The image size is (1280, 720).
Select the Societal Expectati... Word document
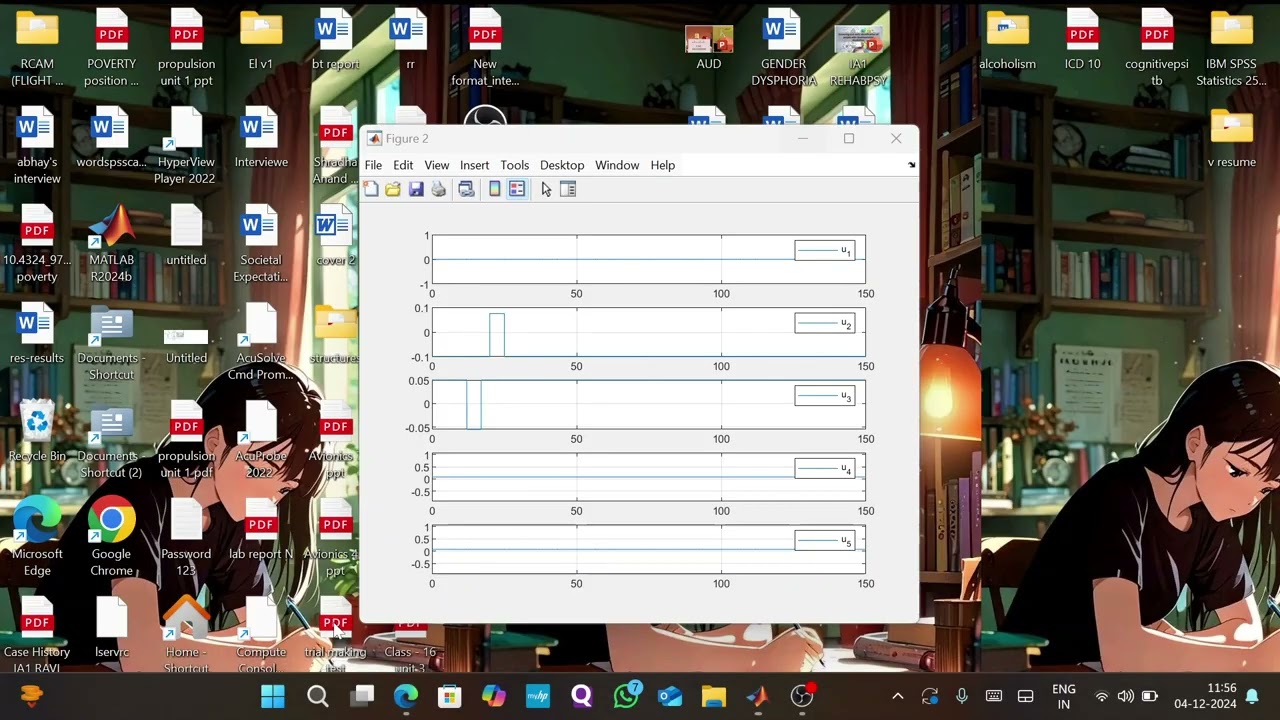coord(261,244)
